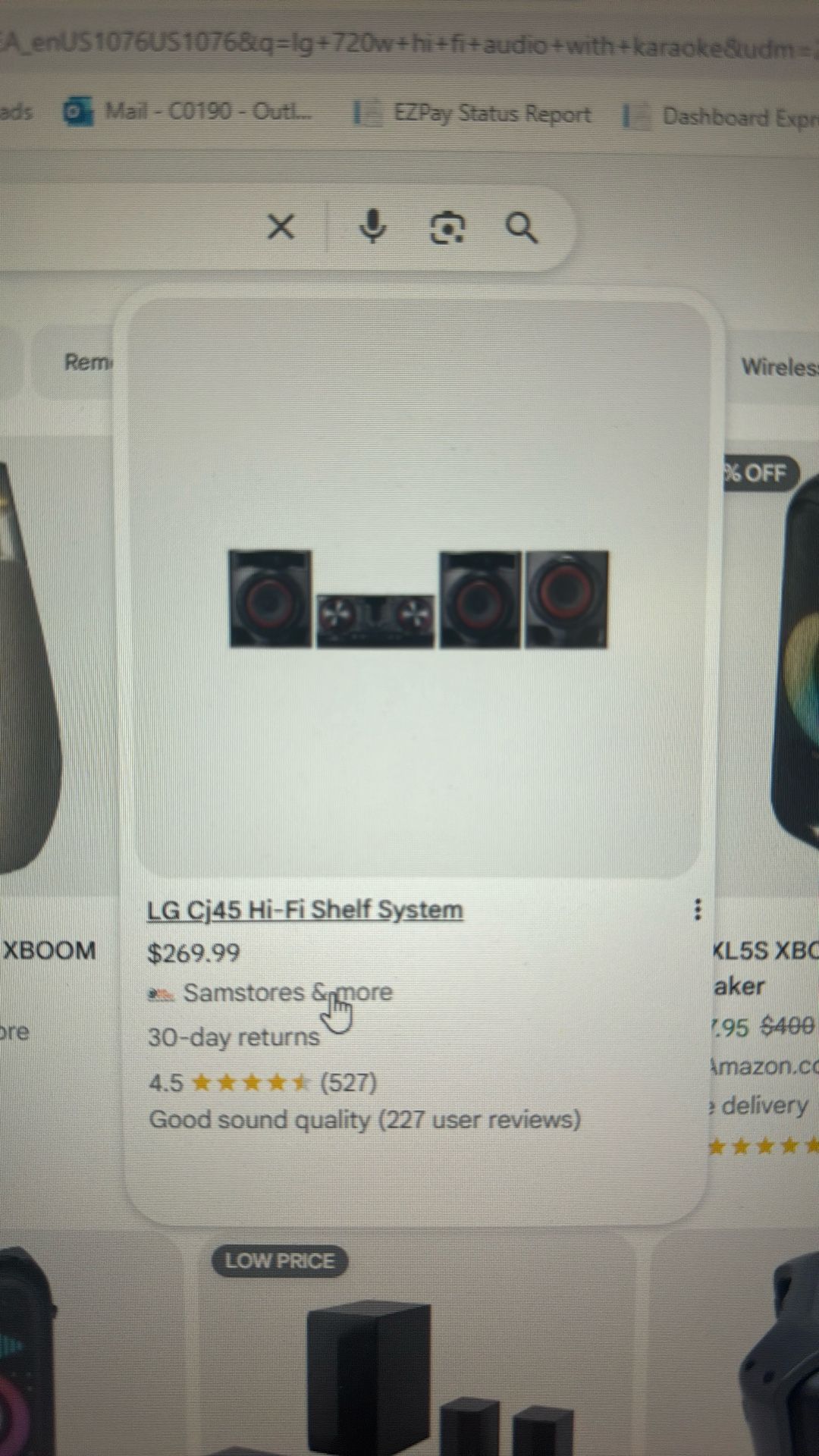Open Google Lens image search icon
This screenshot has width=819, height=1456.
point(447,227)
